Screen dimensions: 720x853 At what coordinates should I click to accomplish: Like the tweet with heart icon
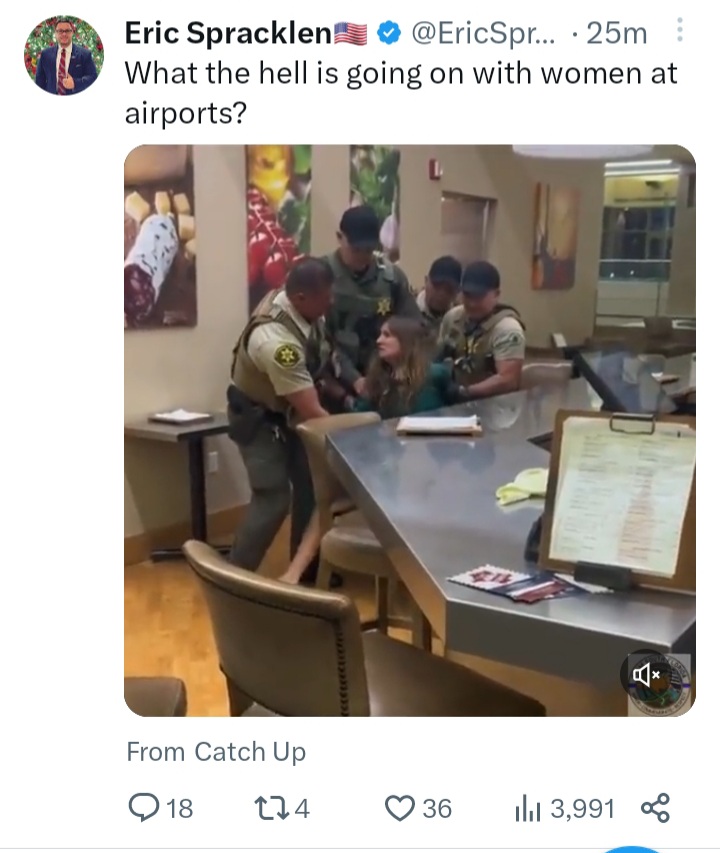pos(400,808)
